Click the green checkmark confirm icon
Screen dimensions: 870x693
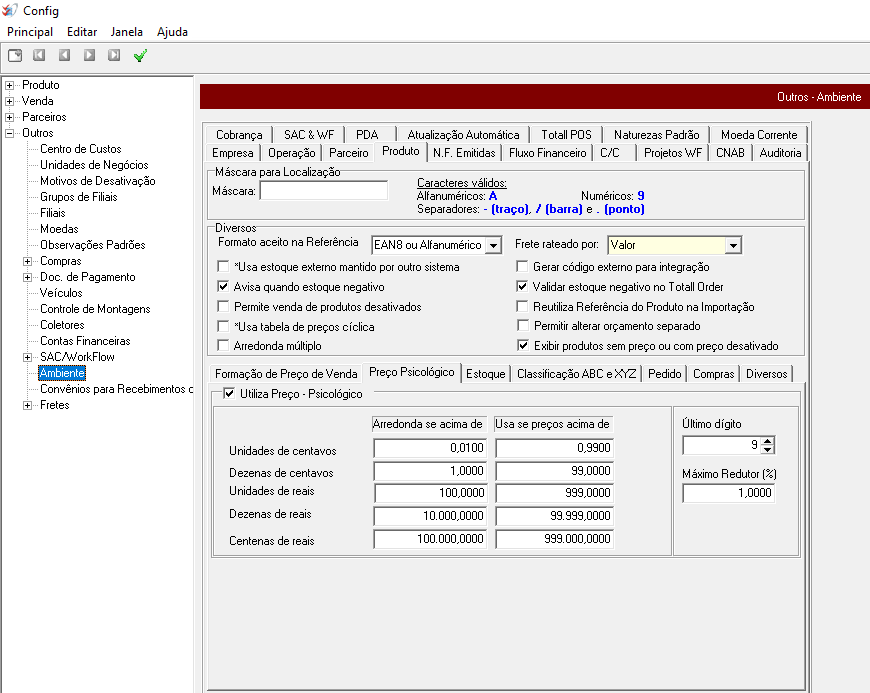[140, 55]
